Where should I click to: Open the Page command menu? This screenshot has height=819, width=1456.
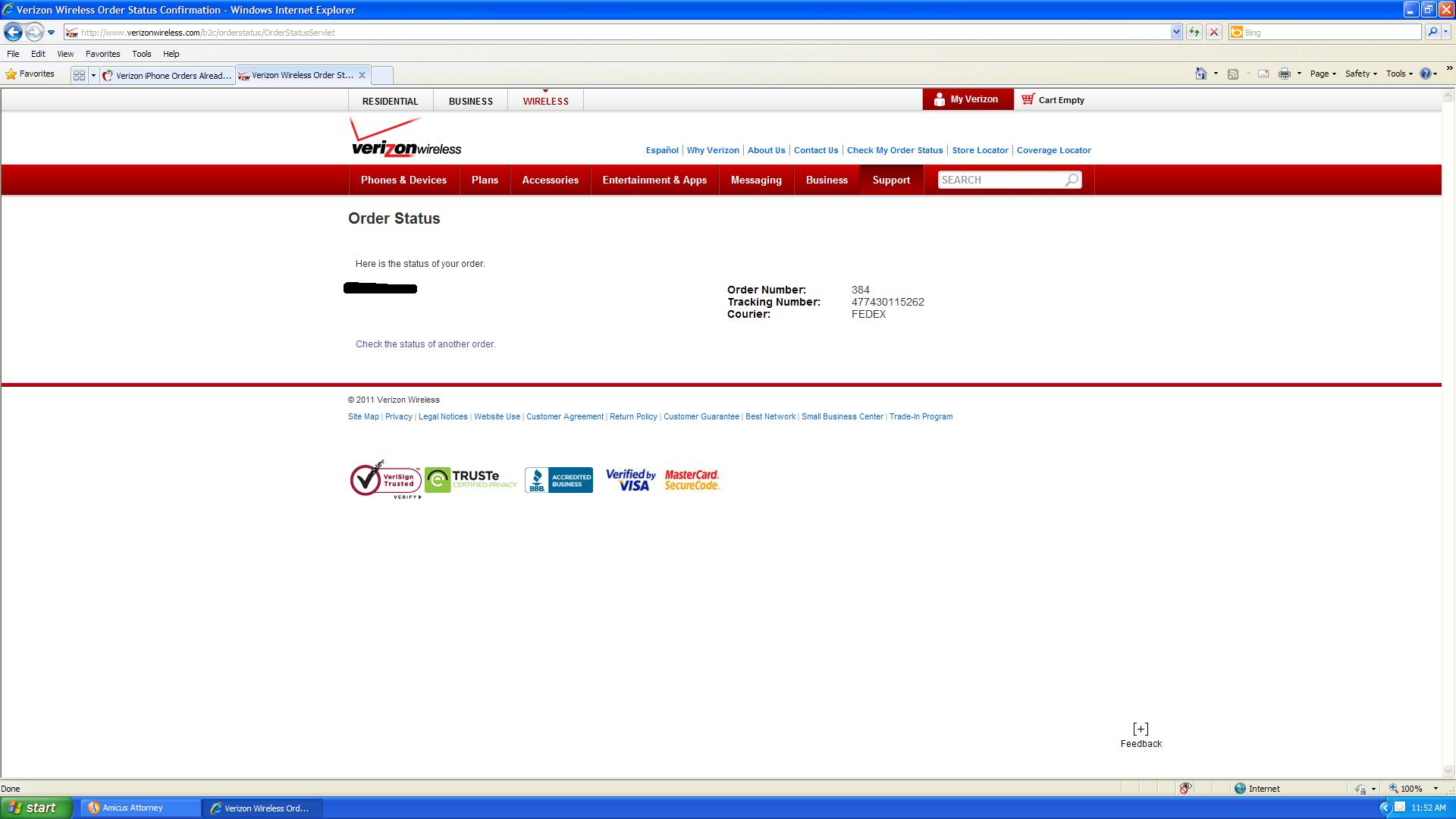tap(1323, 74)
